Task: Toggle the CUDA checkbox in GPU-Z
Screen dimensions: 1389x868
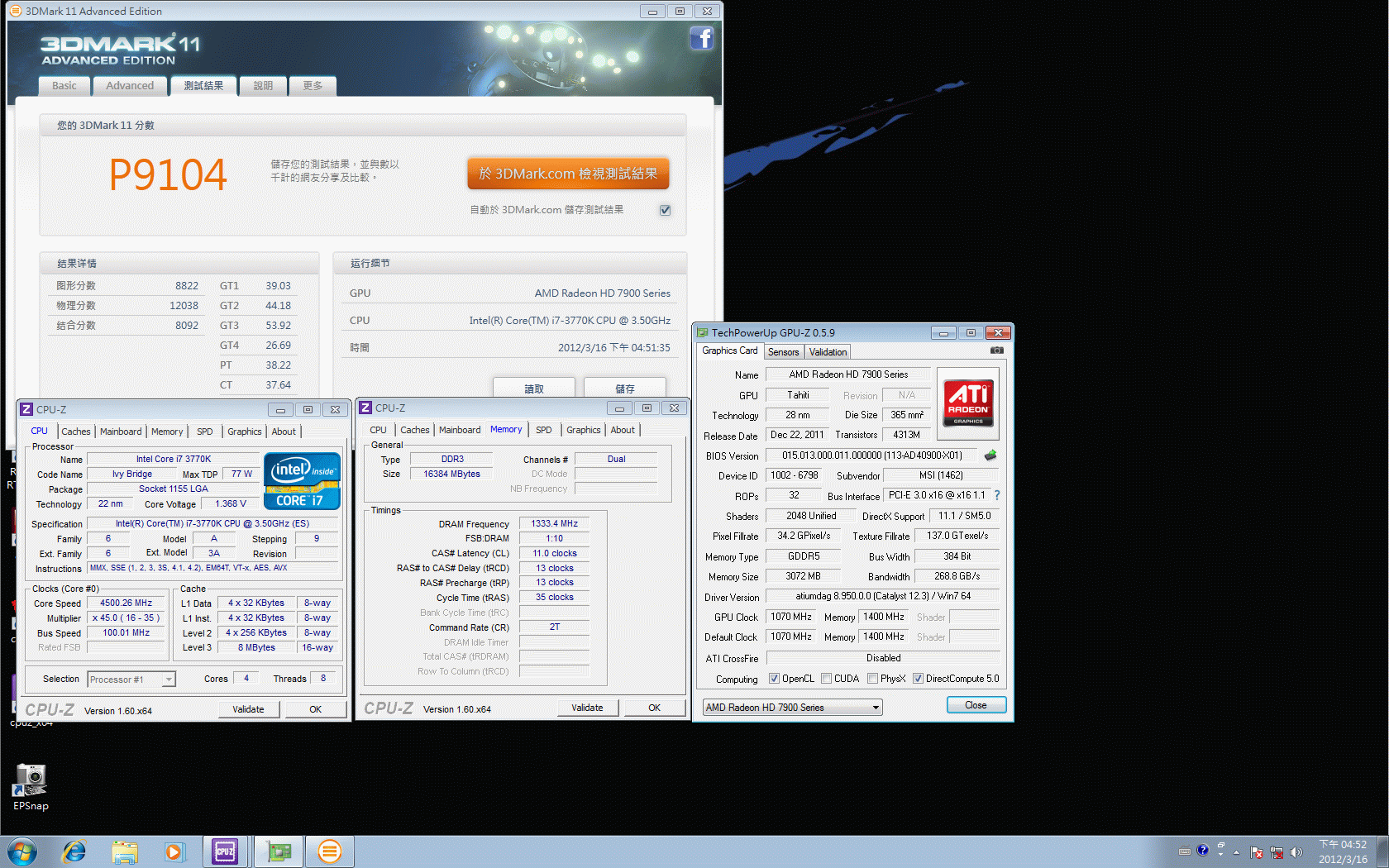Action: (826, 679)
